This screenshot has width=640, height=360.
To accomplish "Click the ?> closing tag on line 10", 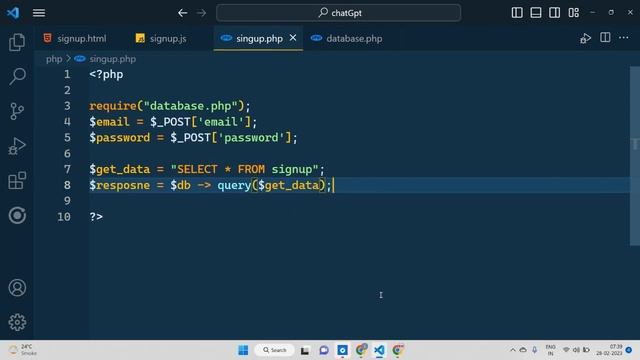I will [96, 217].
